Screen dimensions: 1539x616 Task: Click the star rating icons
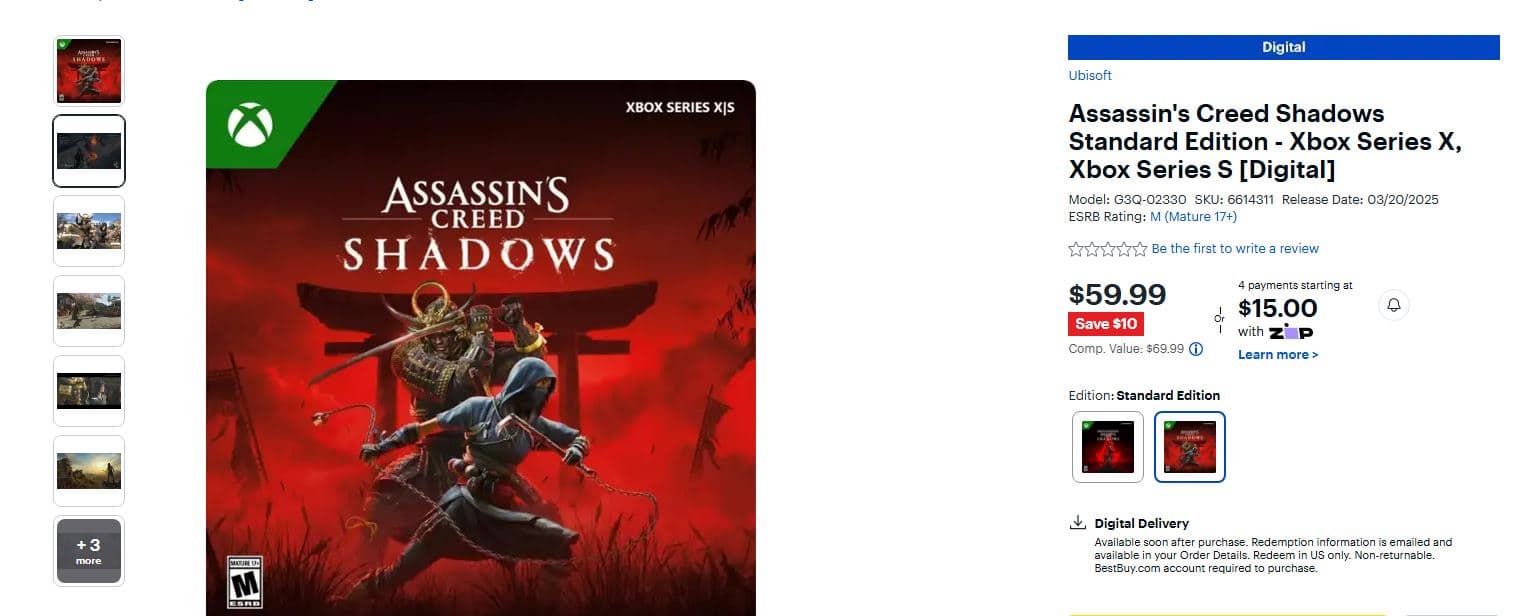(x=1108, y=249)
